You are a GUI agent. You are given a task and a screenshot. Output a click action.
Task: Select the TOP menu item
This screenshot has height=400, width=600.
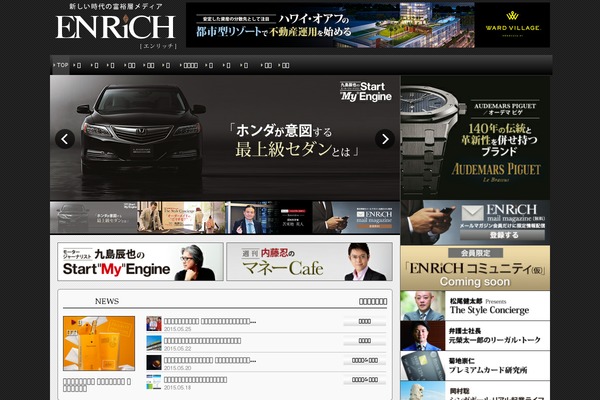point(60,65)
